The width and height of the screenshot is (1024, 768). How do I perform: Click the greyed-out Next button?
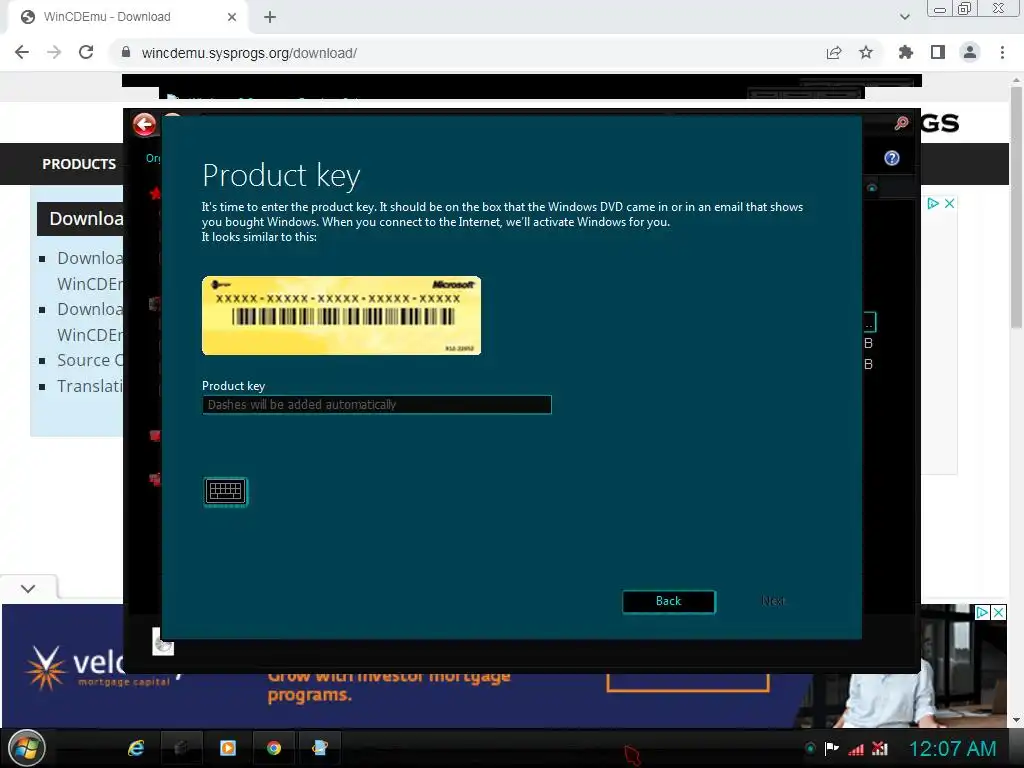[x=773, y=601]
